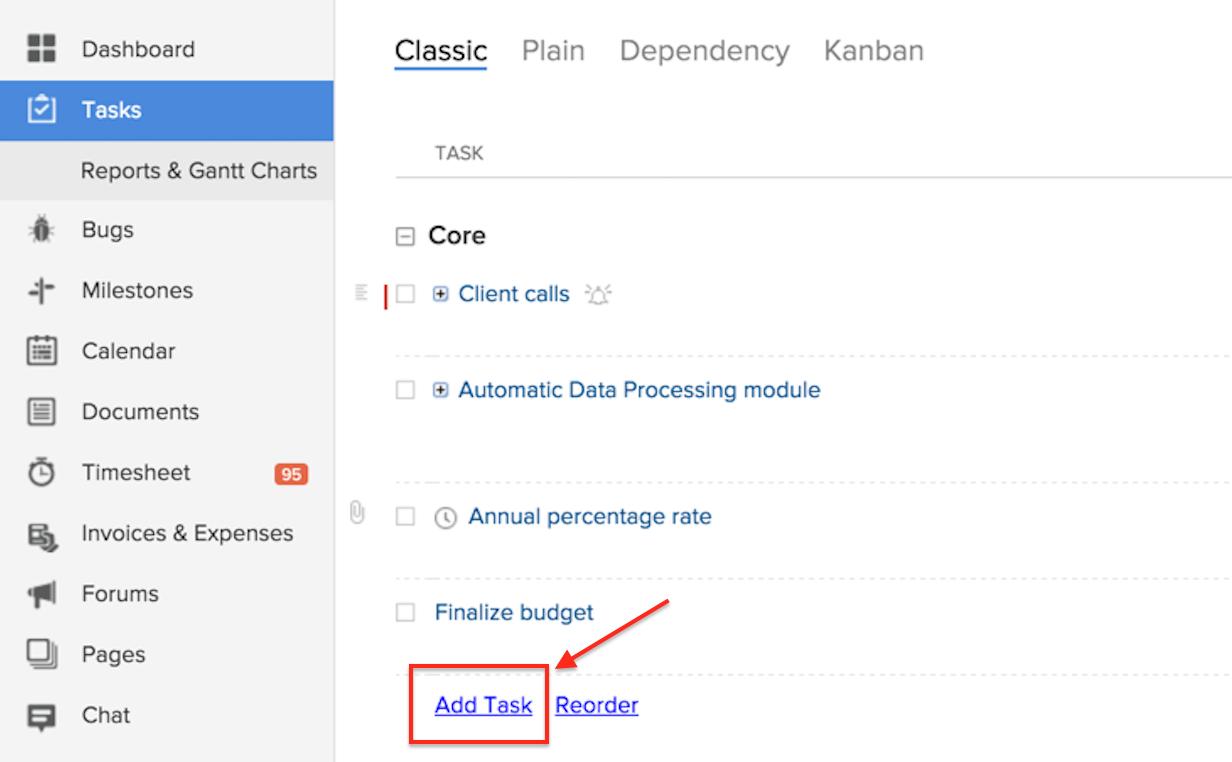Click the Reorder link

pos(597,705)
